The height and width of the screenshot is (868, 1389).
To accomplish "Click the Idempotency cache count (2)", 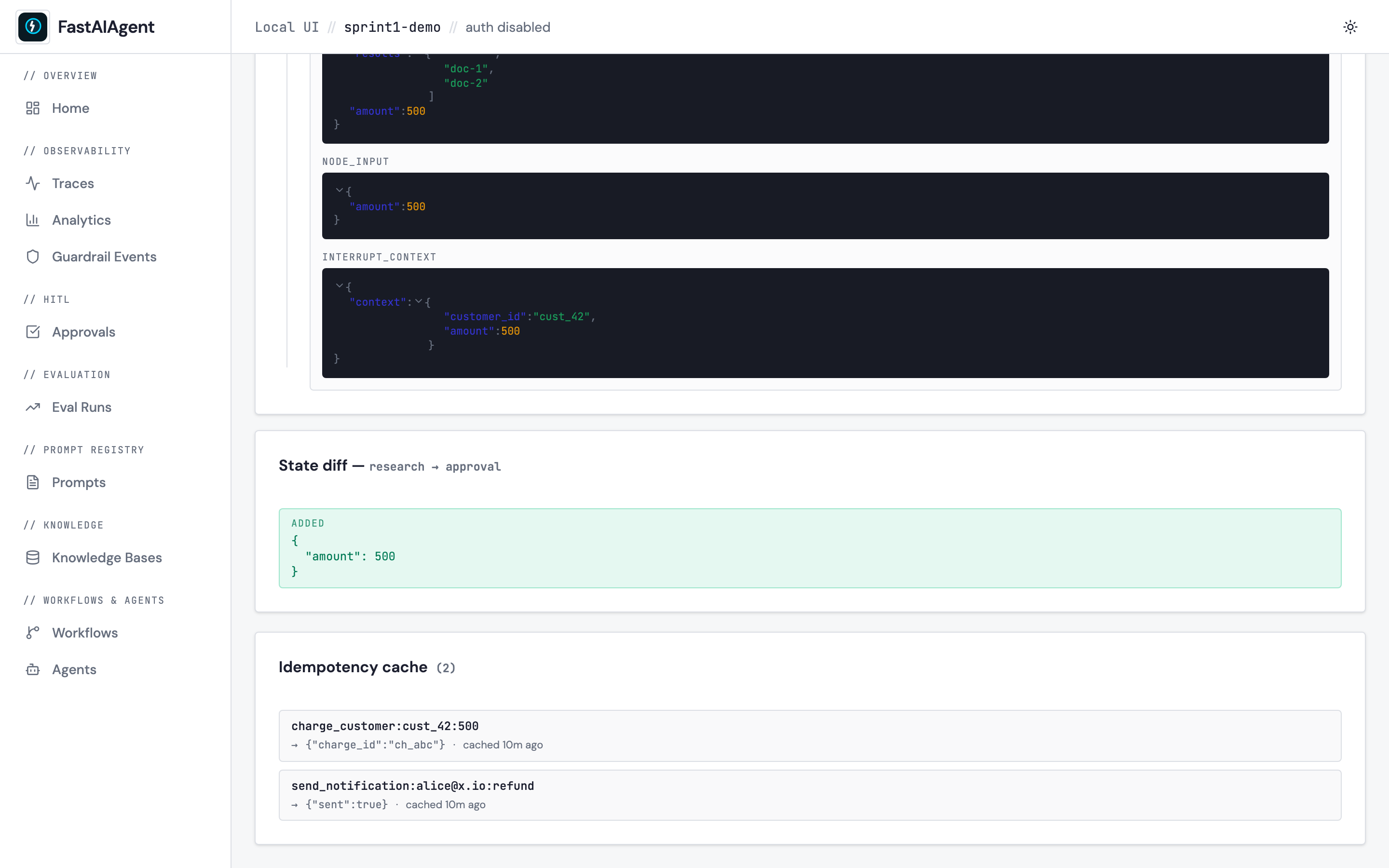I will pyautogui.click(x=446, y=668).
